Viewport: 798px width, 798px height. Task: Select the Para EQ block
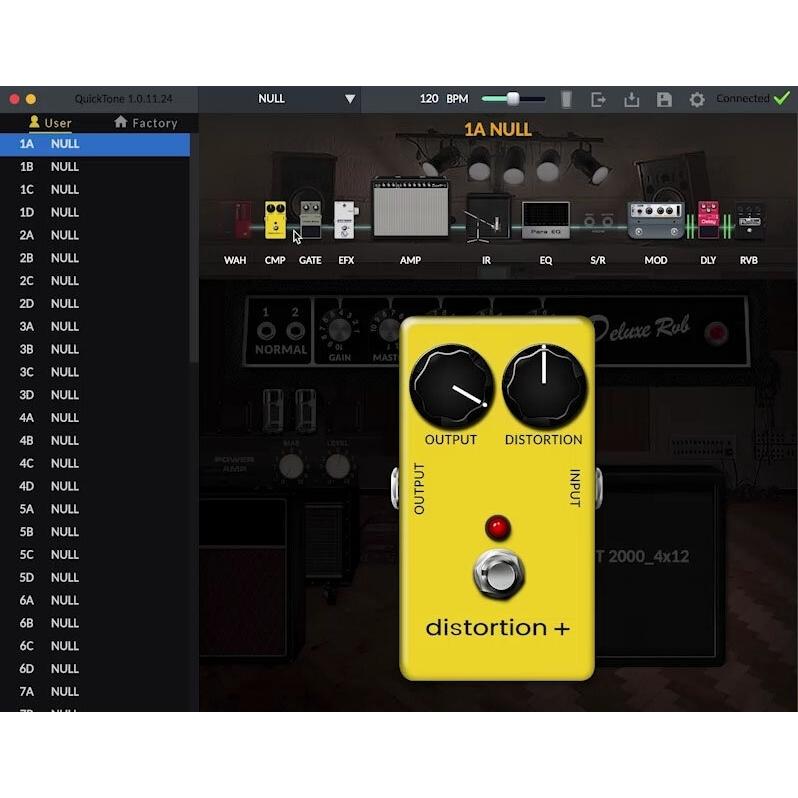point(545,220)
